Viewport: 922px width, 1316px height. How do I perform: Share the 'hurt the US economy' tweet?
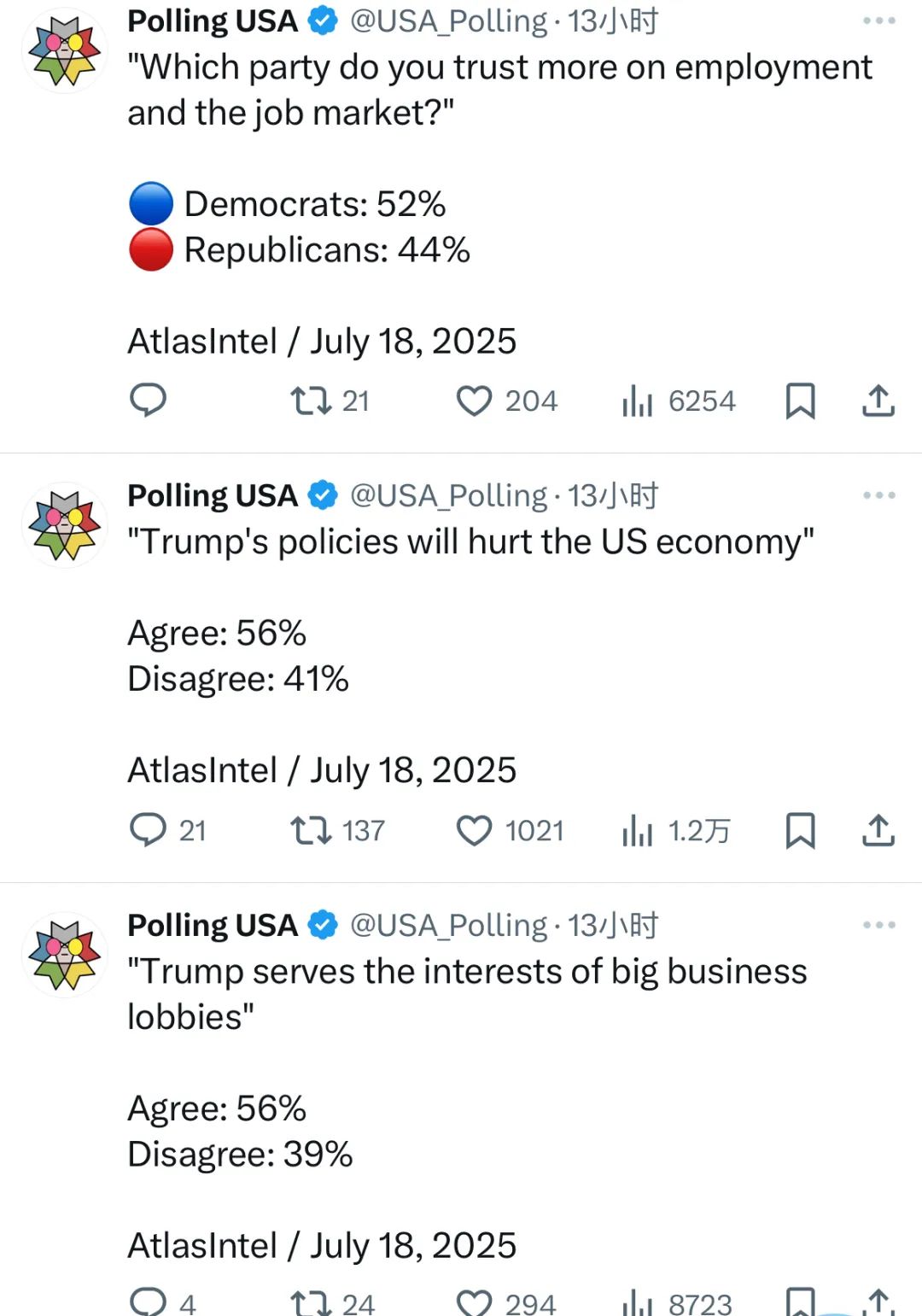click(878, 829)
